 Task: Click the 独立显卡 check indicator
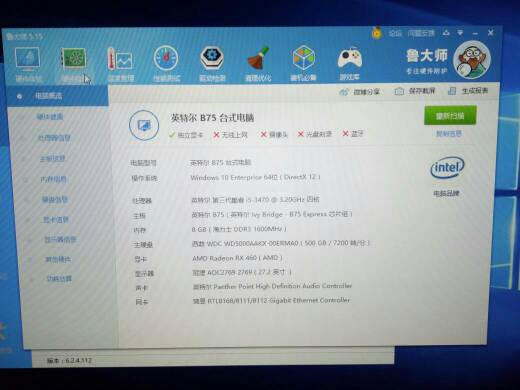(x=186, y=135)
